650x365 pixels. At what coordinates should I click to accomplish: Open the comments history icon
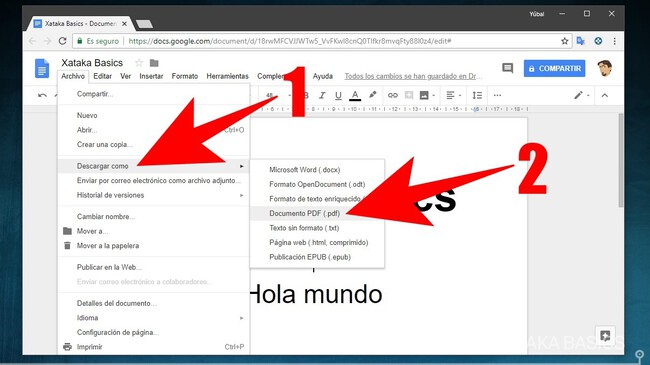click(508, 68)
